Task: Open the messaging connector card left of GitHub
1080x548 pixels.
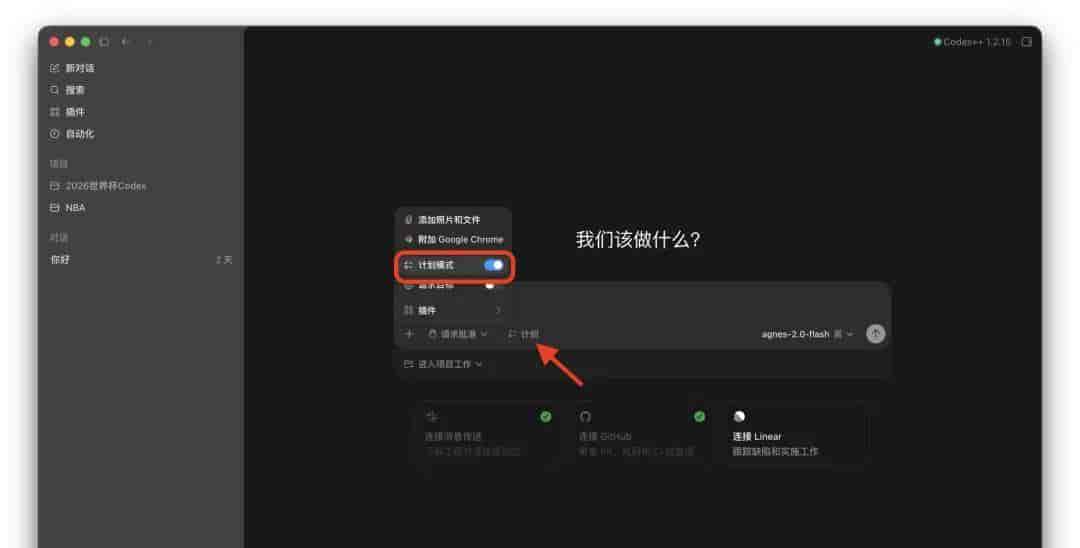Action: (x=487, y=434)
